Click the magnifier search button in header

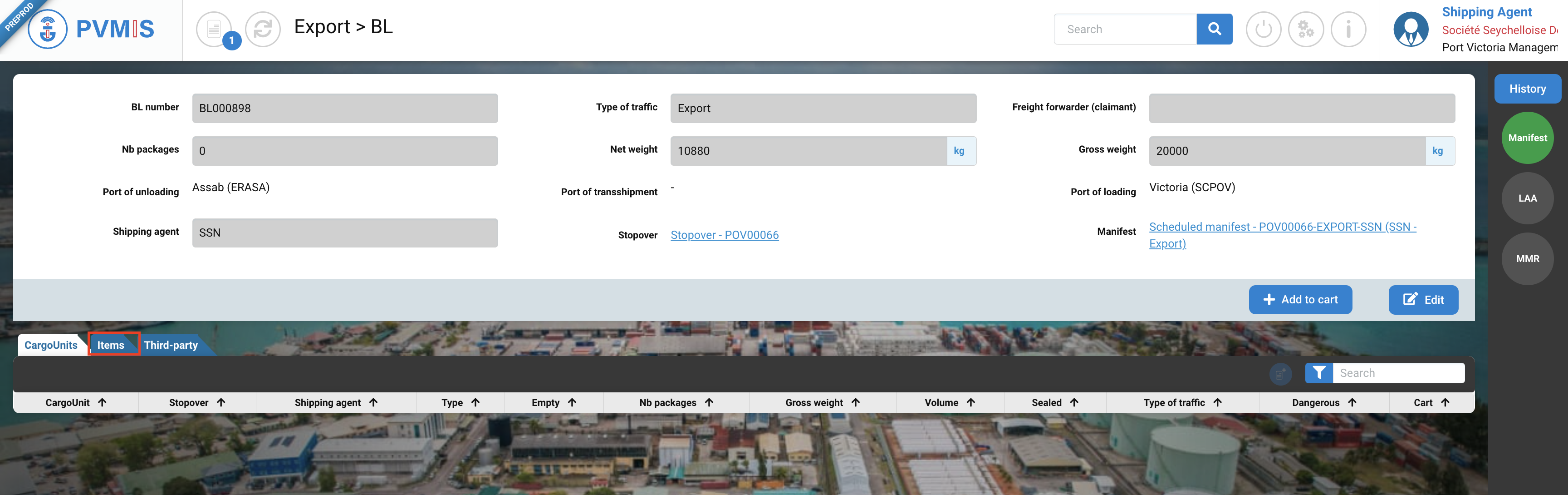click(x=1214, y=29)
